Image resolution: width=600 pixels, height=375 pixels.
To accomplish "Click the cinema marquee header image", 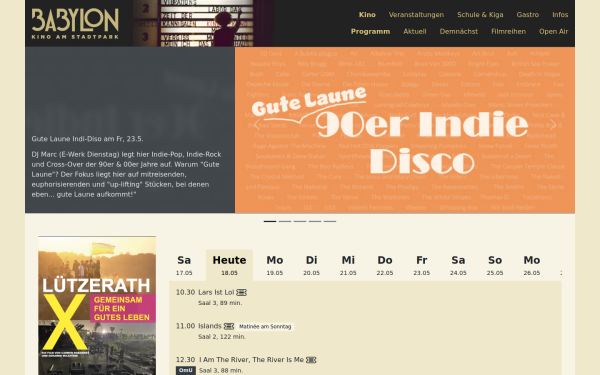I will coord(203,23).
